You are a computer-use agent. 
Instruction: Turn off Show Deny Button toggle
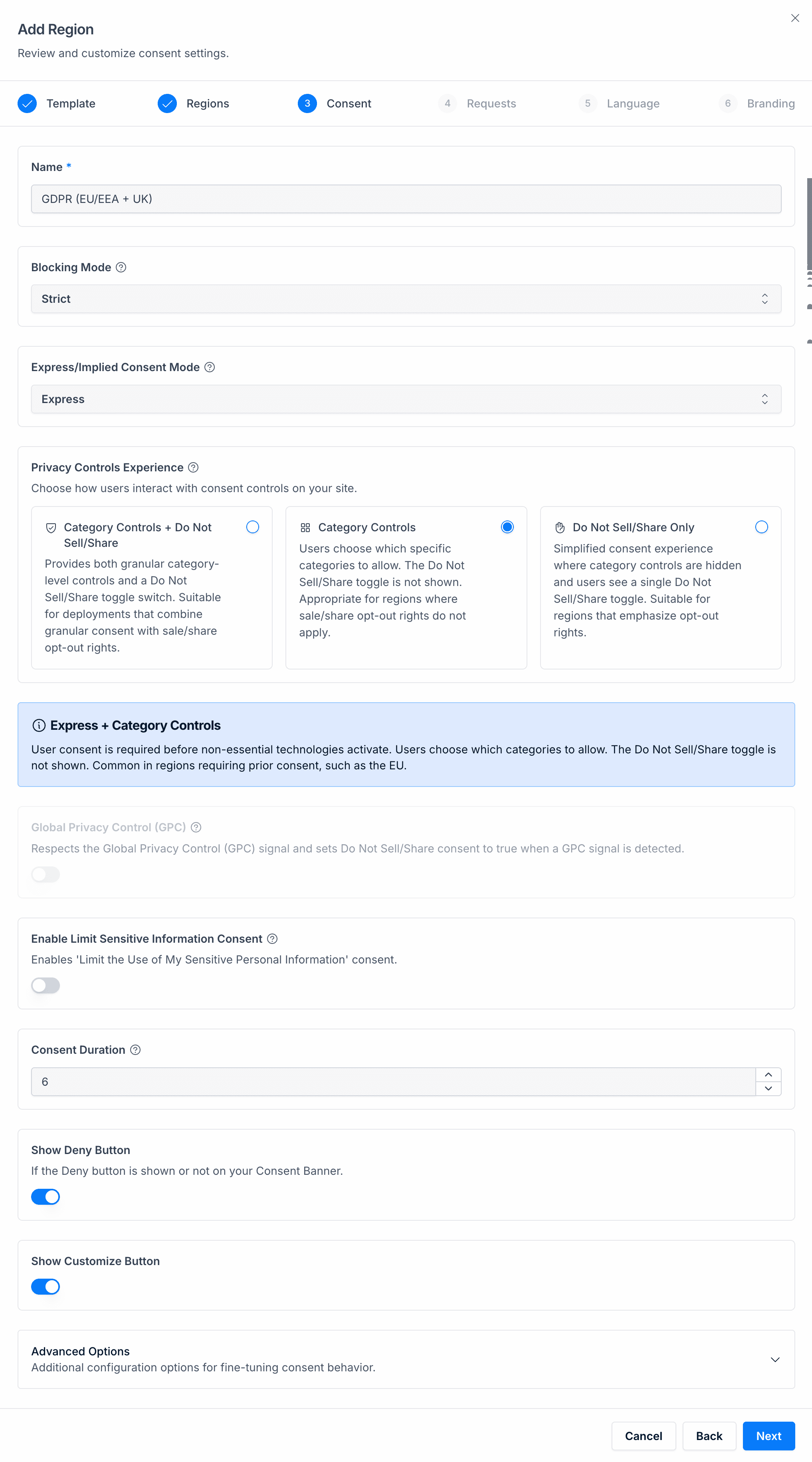point(46,1196)
